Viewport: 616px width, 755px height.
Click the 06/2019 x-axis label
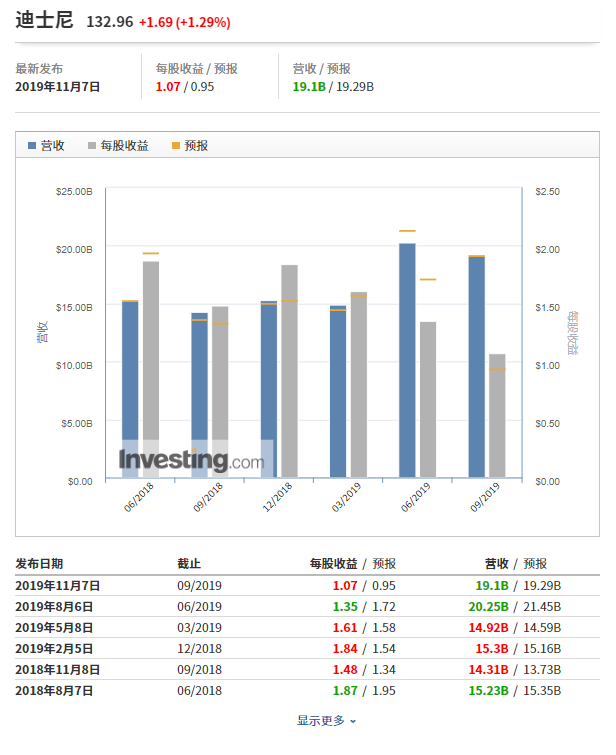pyautogui.click(x=416, y=497)
